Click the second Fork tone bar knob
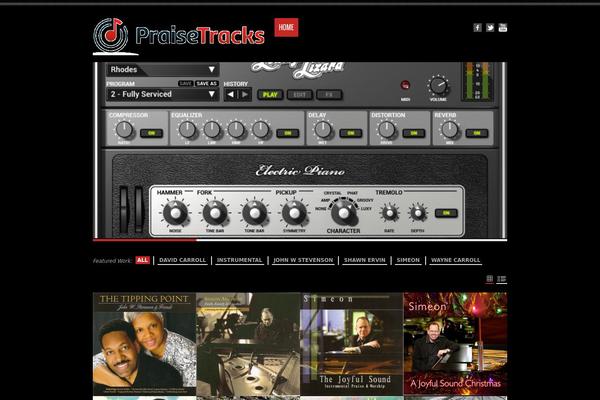This screenshot has width=600, height=400. 254,213
